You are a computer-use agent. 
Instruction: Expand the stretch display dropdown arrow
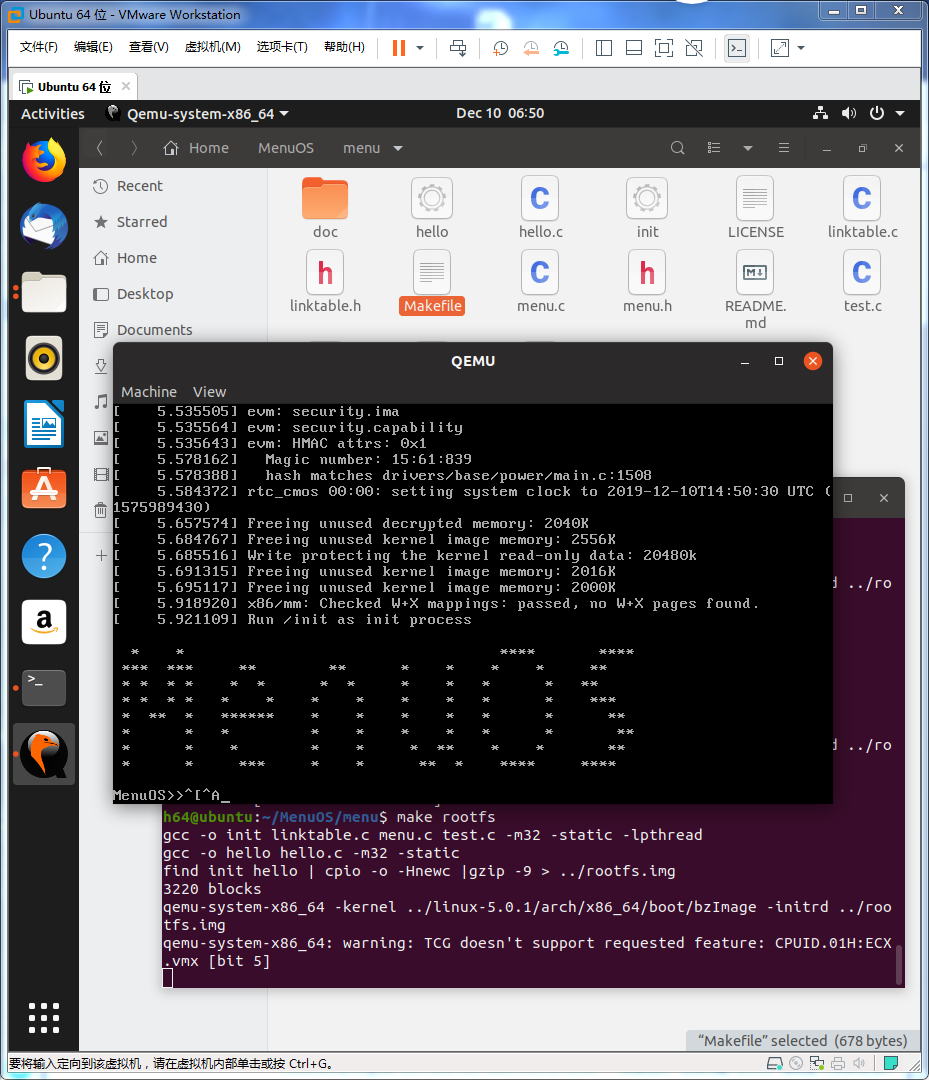click(801, 48)
